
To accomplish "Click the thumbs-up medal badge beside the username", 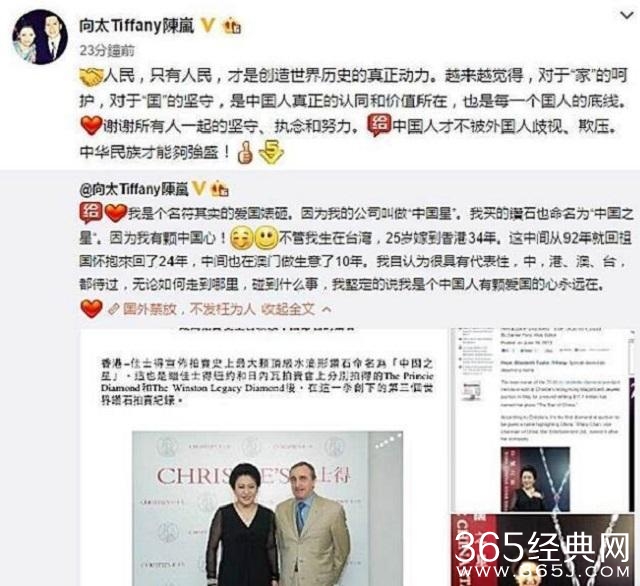I will (x=231, y=26).
